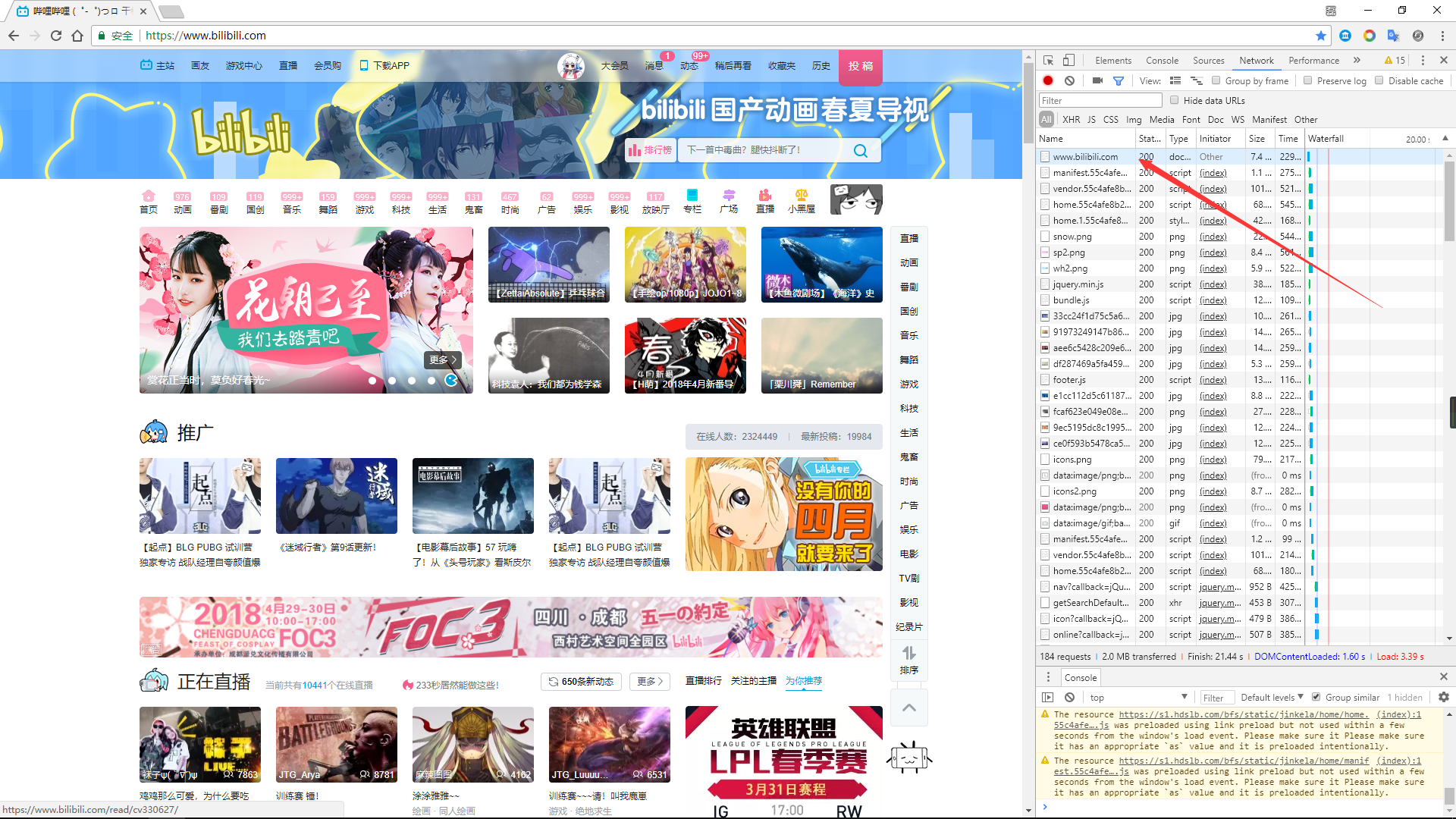Open the Default levels dropdown

pos(1272,697)
